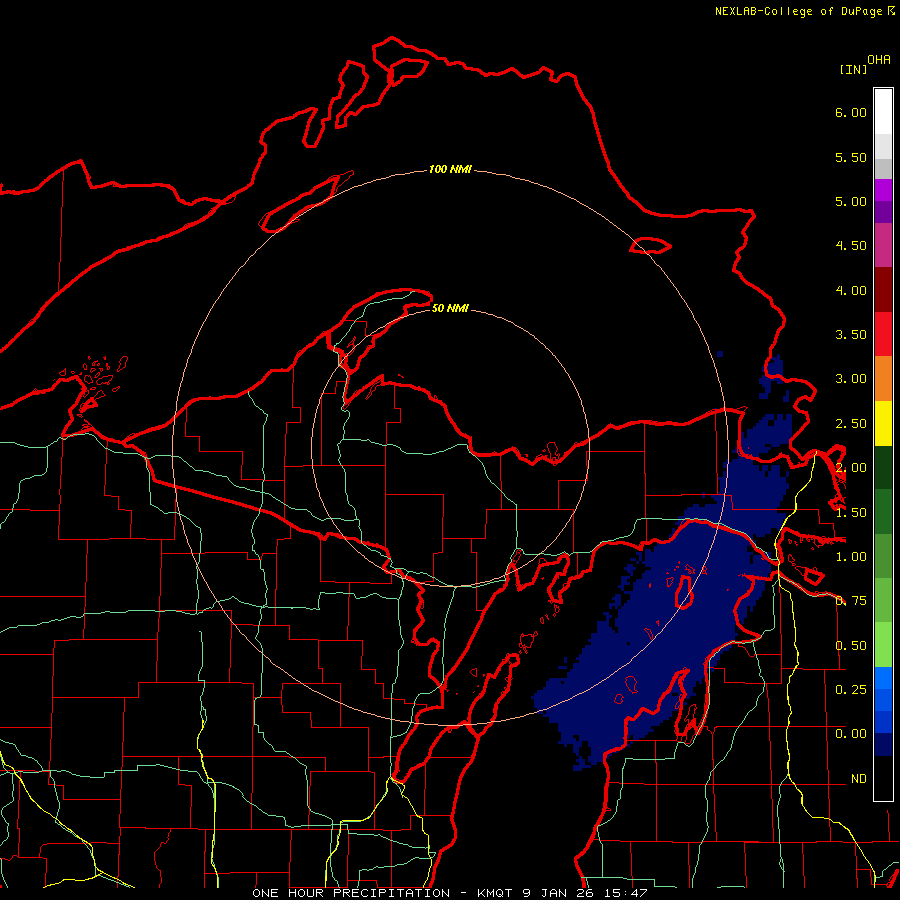Pick the light blue swatch above 0.25
The height and width of the screenshot is (900, 900).
883,678
